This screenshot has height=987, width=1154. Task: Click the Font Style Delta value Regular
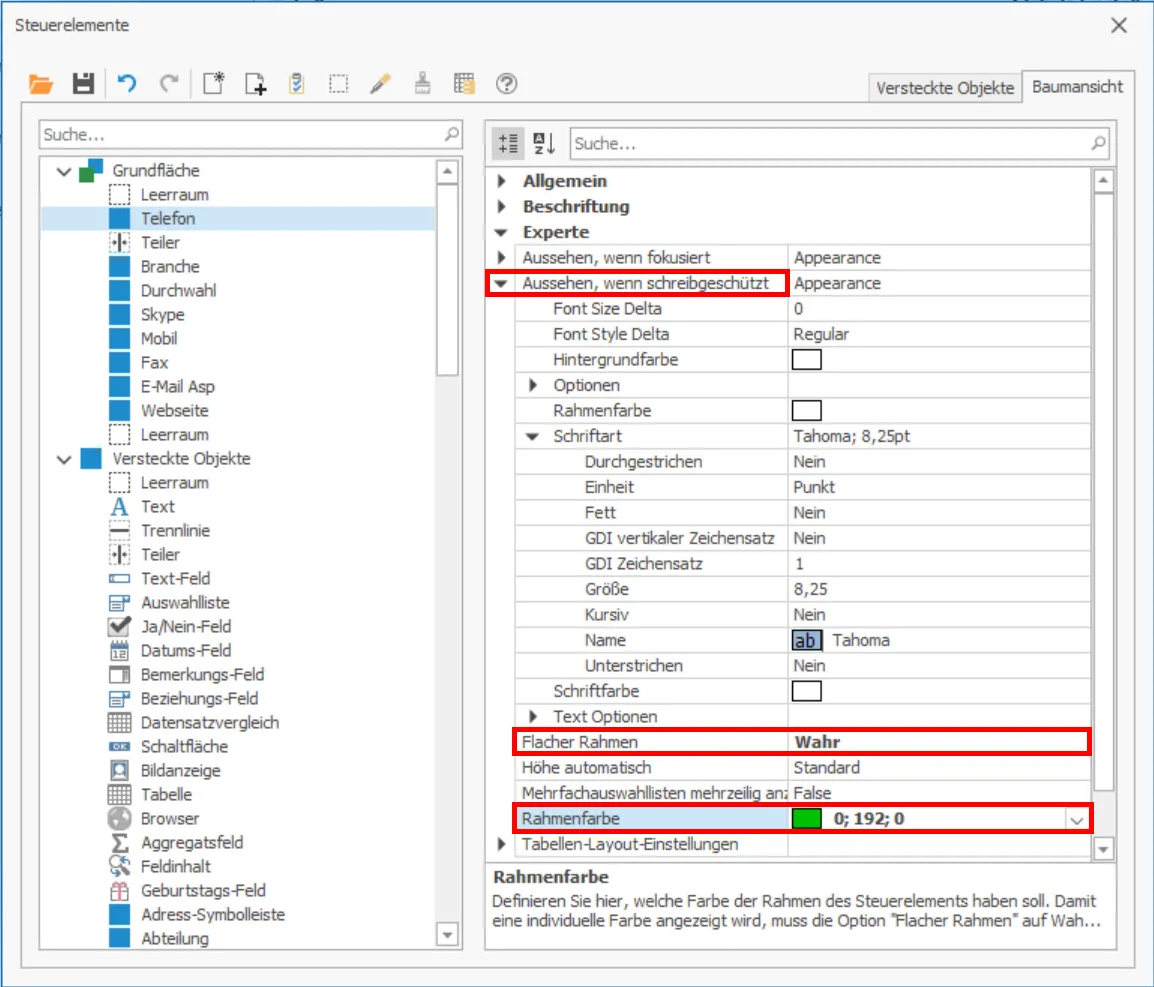pyautogui.click(x=821, y=334)
